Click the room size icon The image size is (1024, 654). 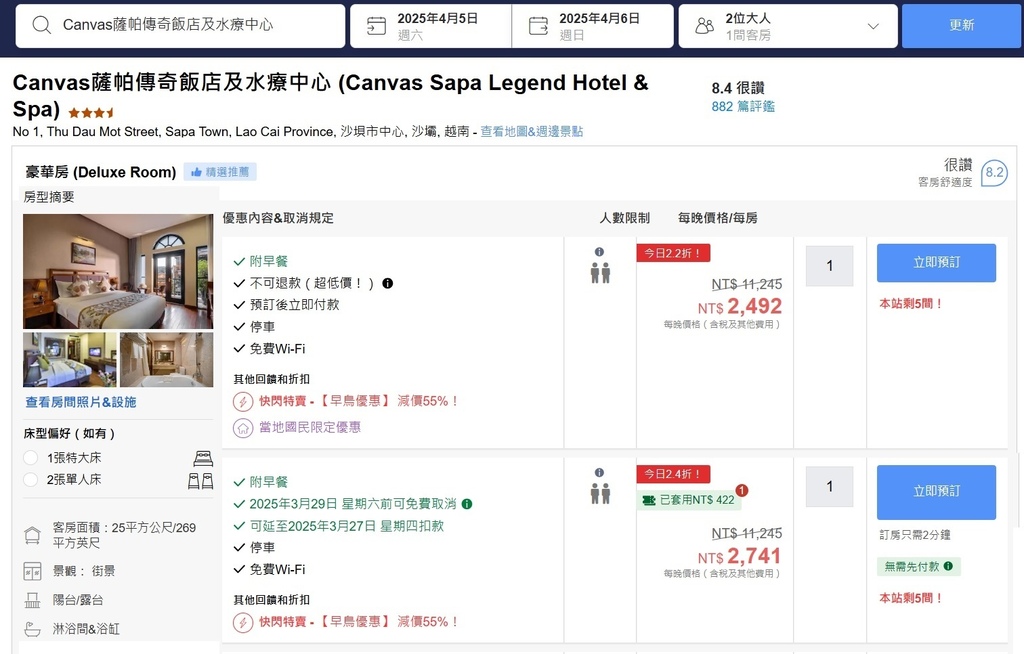33,536
